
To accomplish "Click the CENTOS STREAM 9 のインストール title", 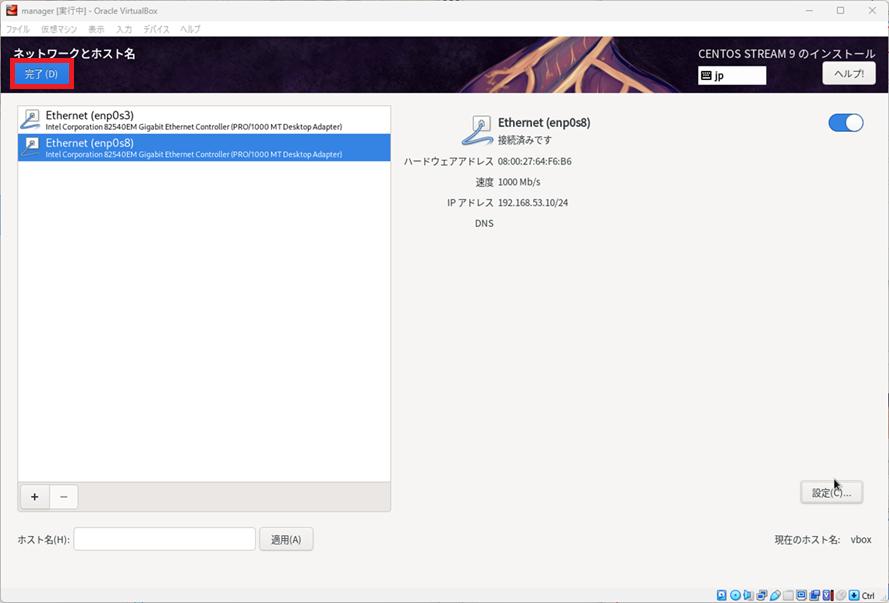I will coord(786,54).
